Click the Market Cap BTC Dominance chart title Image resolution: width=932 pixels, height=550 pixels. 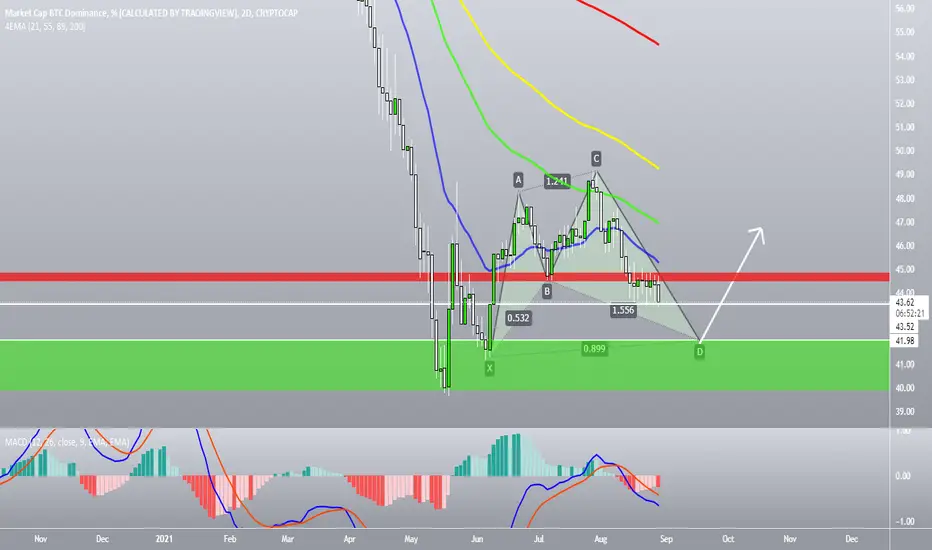151,13
